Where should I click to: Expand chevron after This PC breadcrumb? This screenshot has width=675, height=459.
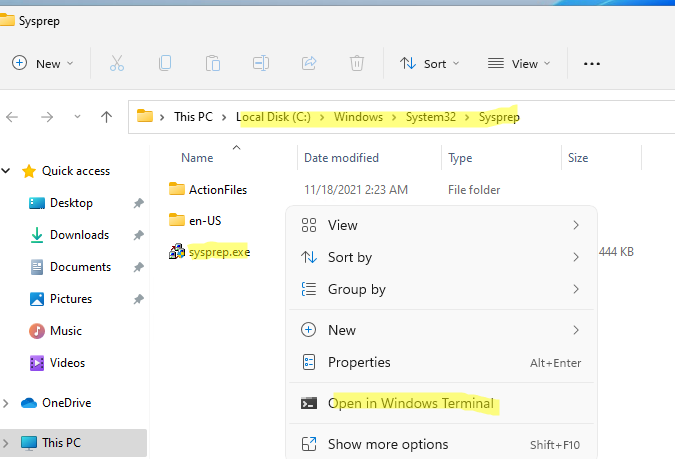224,117
